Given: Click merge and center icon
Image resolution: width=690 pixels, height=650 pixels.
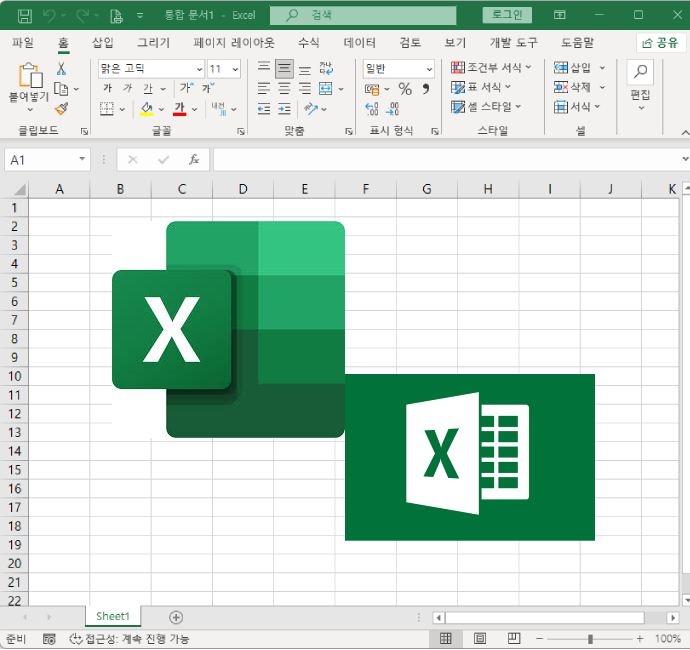Looking at the screenshot, I should point(326,88).
